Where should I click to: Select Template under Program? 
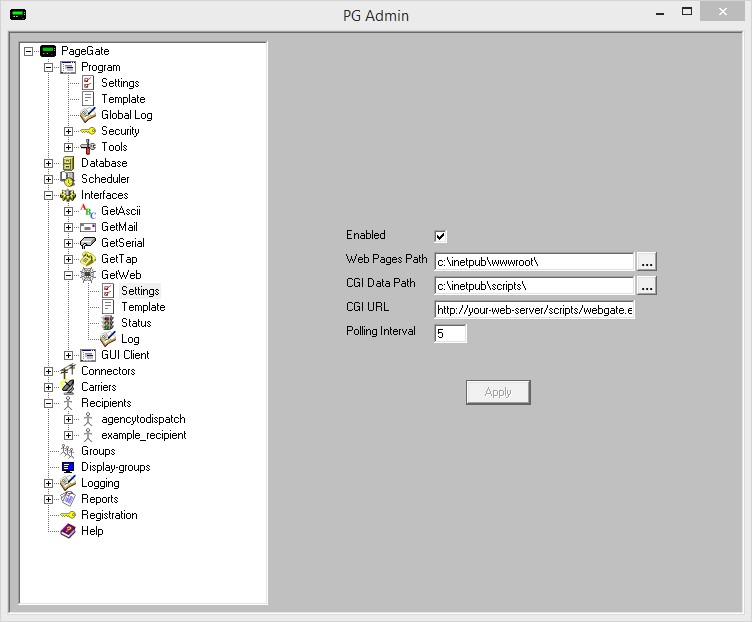[123, 99]
